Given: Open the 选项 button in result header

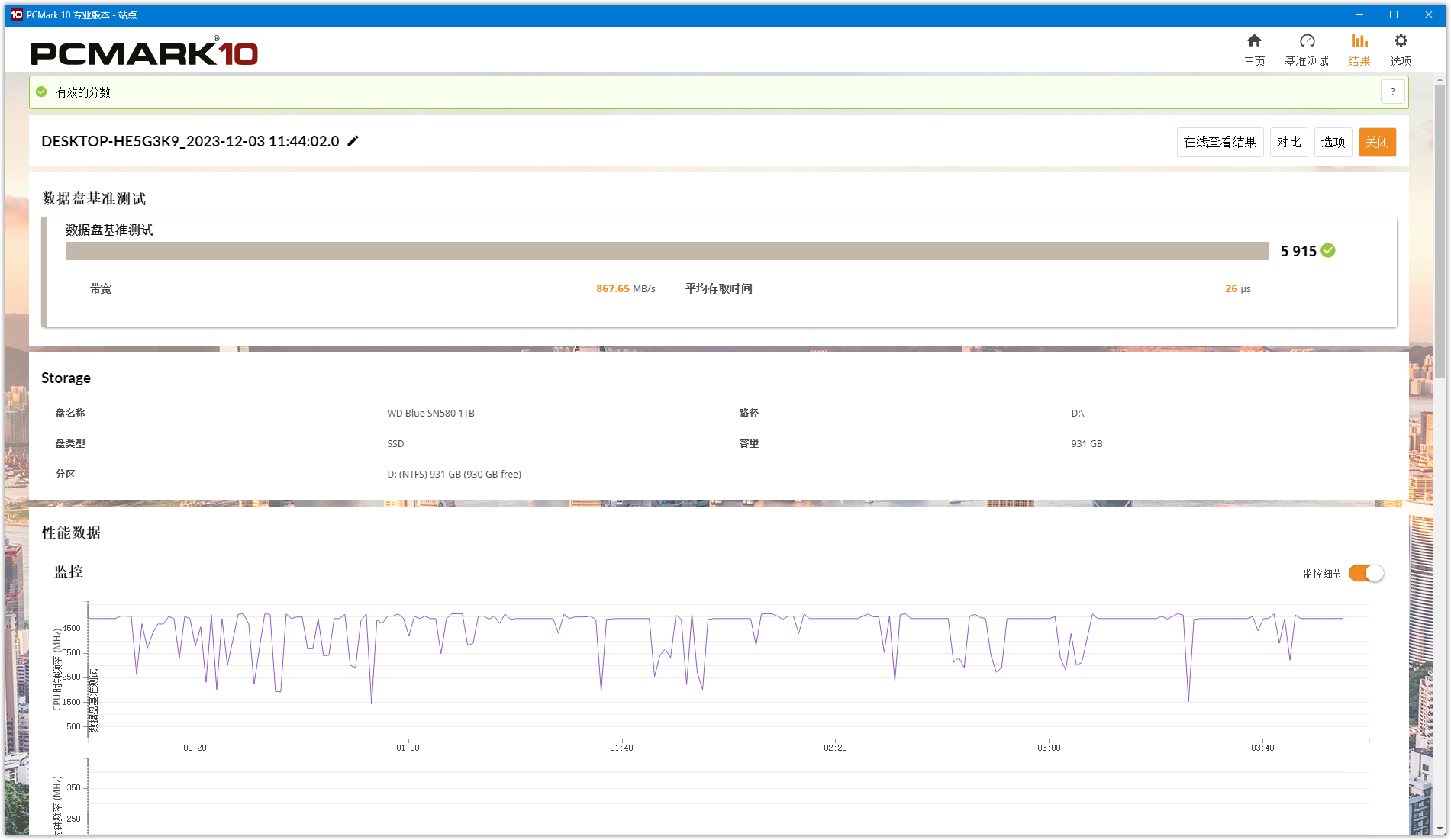Looking at the screenshot, I should click(x=1333, y=142).
